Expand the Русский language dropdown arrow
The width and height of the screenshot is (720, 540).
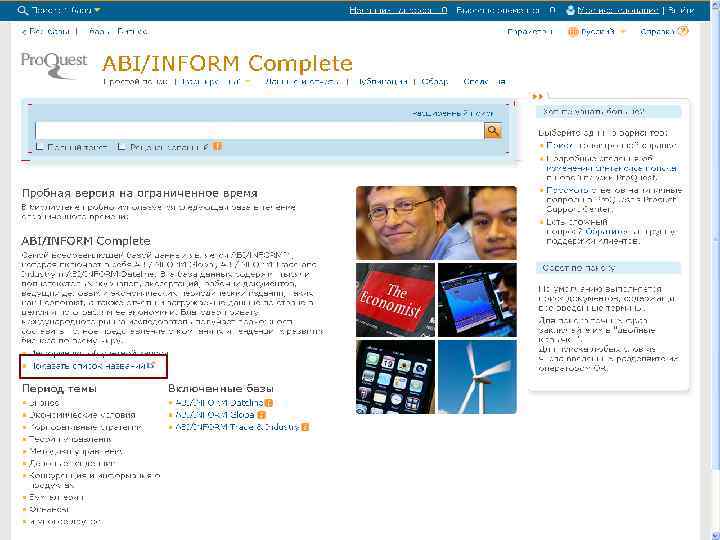pos(623,32)
